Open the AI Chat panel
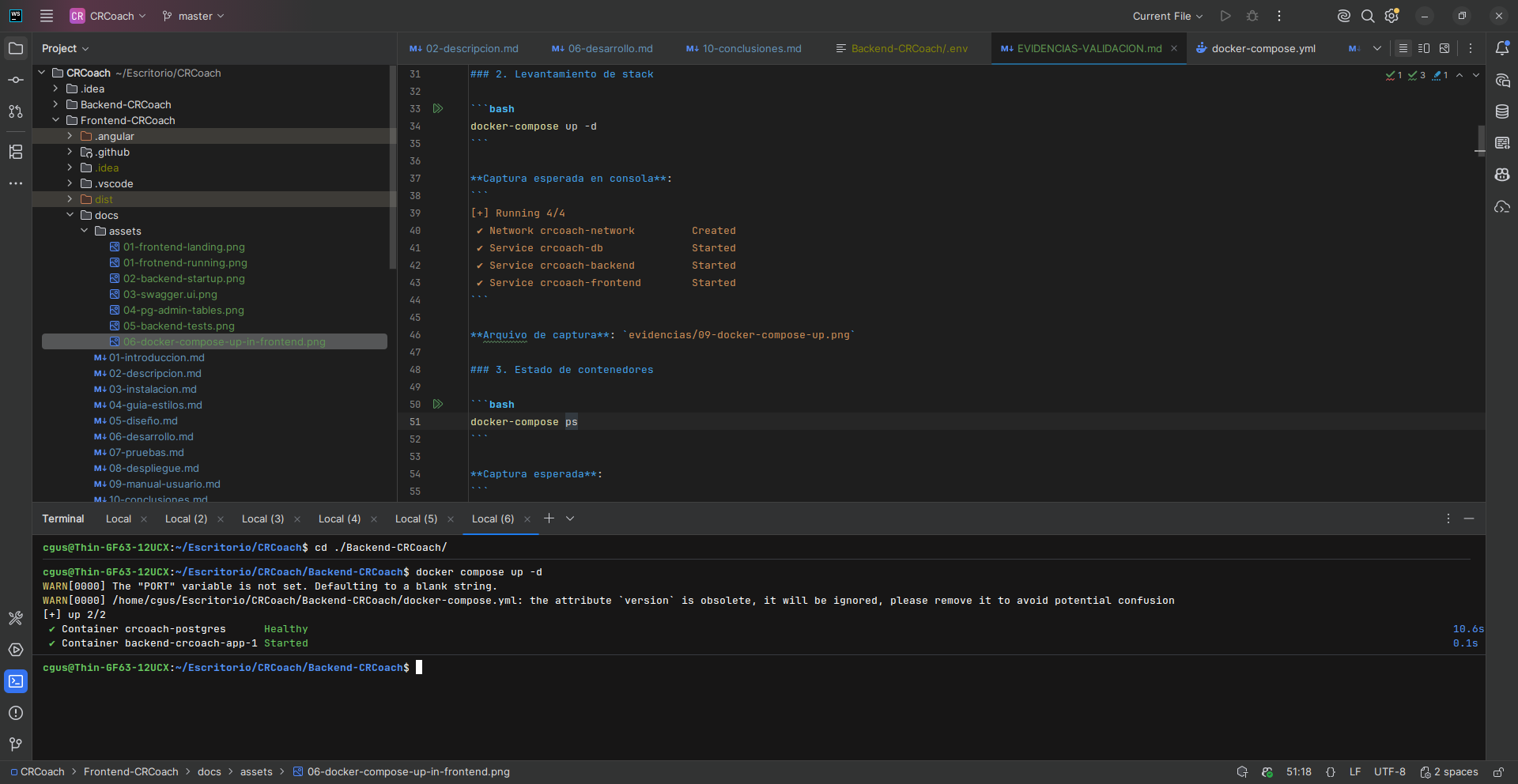 point(1502,80)
